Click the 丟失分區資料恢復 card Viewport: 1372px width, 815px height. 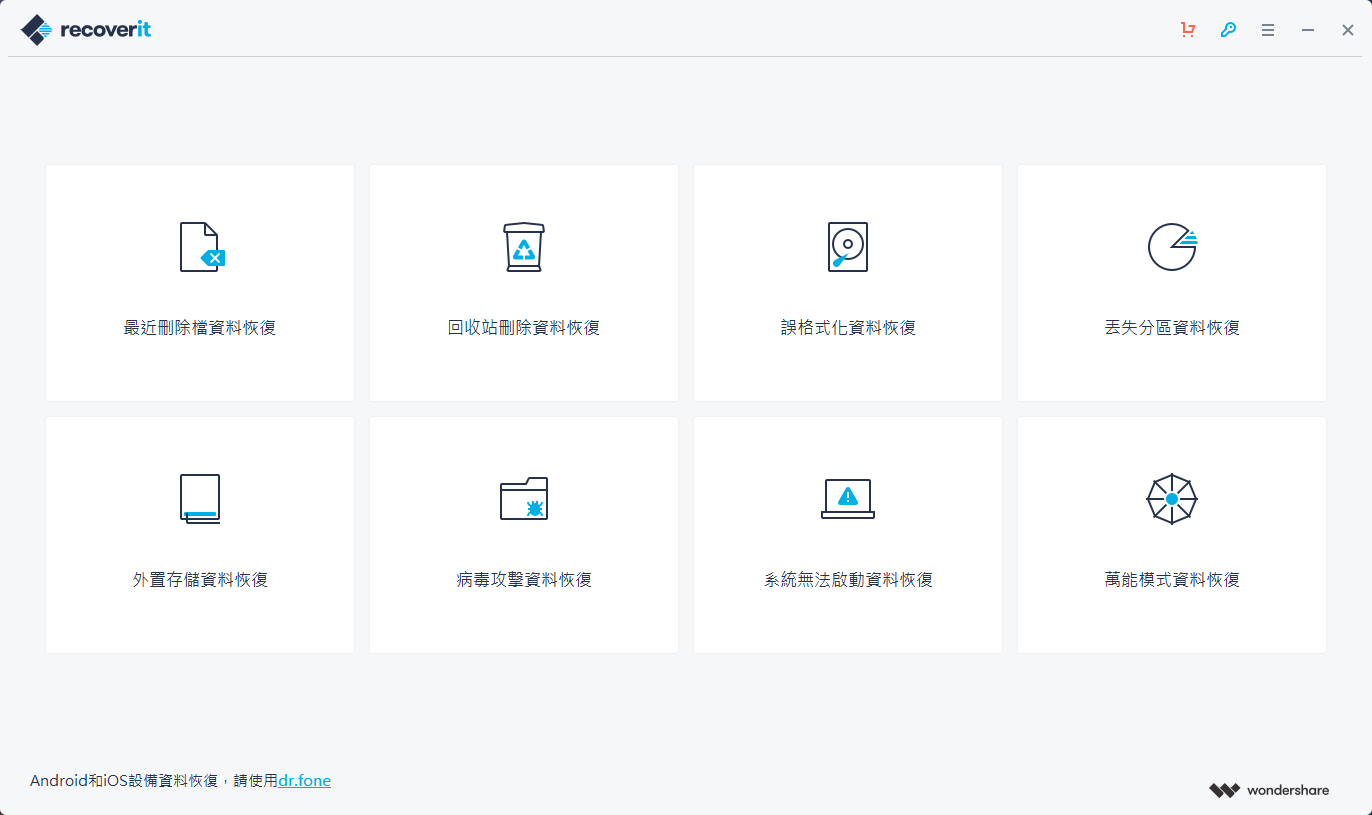[1171, 283]
